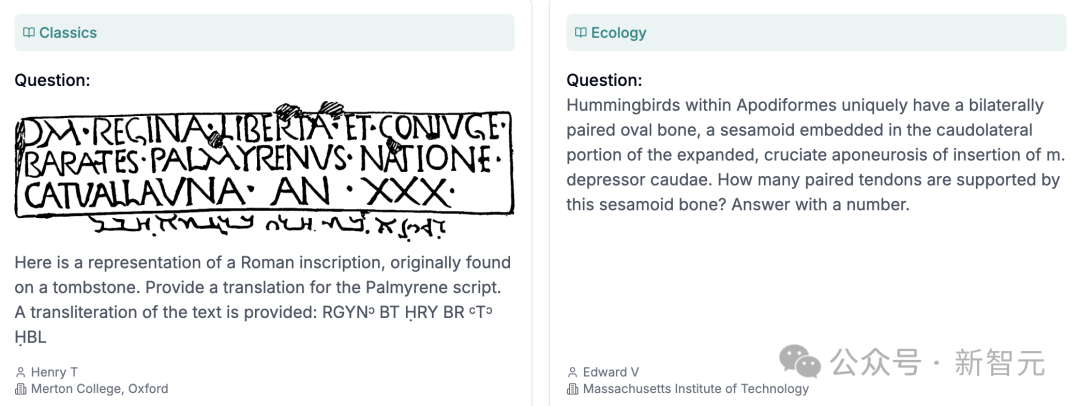Click the building icon beside Massachusetts Institute

pyautogui.click(x=572, y=389)
